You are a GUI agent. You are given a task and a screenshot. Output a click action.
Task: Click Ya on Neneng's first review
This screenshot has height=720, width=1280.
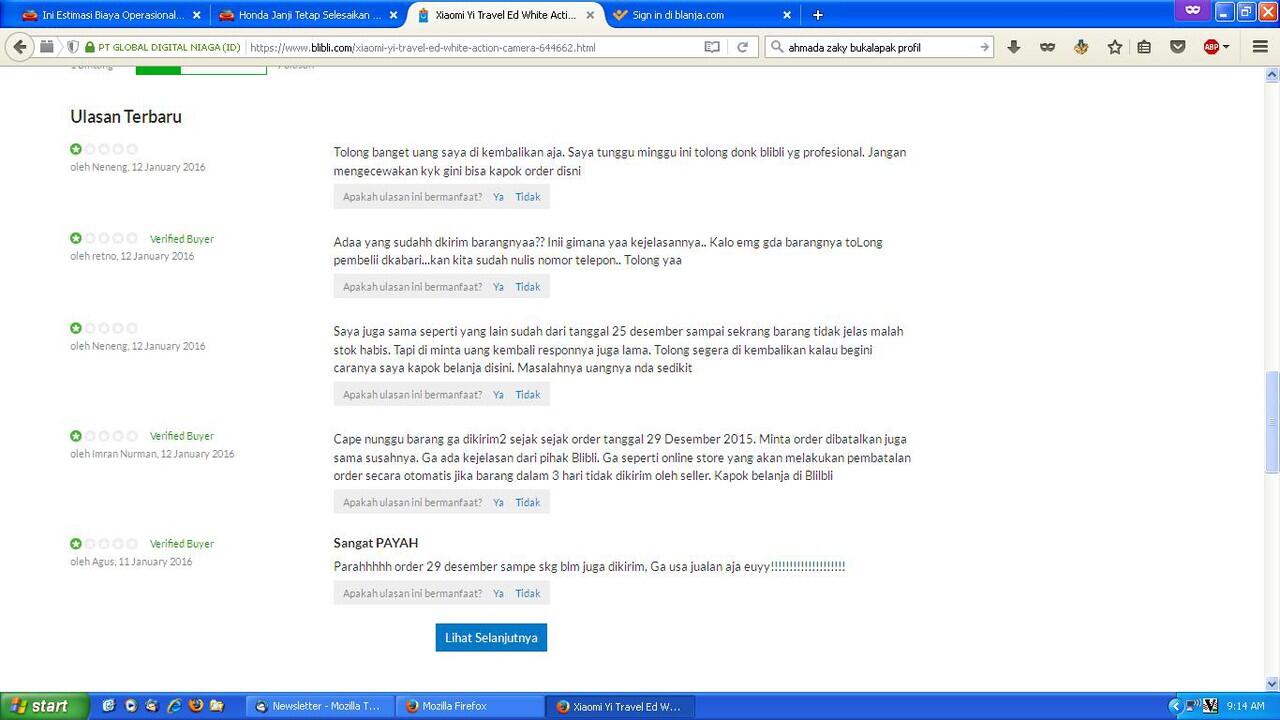point(498,197)
